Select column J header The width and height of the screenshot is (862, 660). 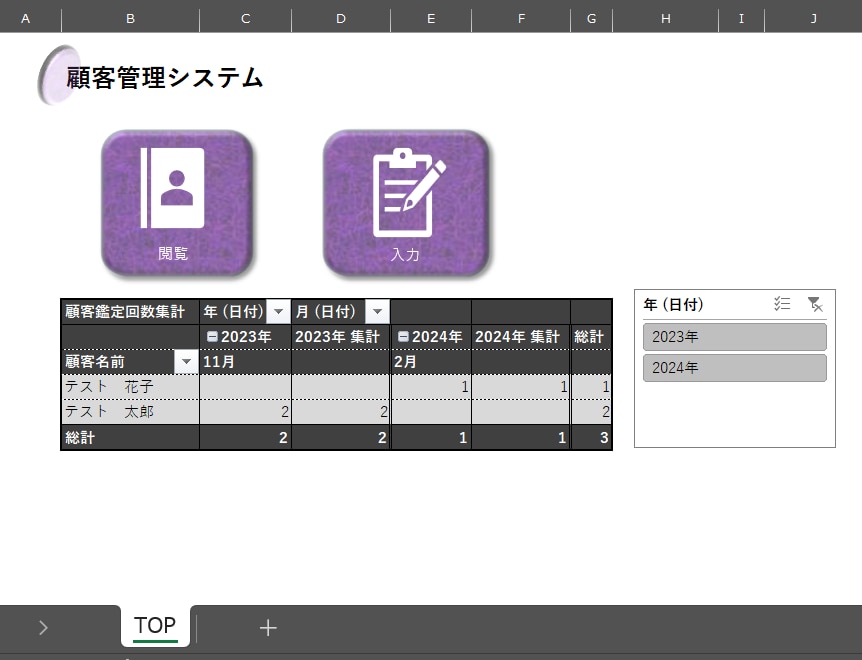(x=814, y=19)
